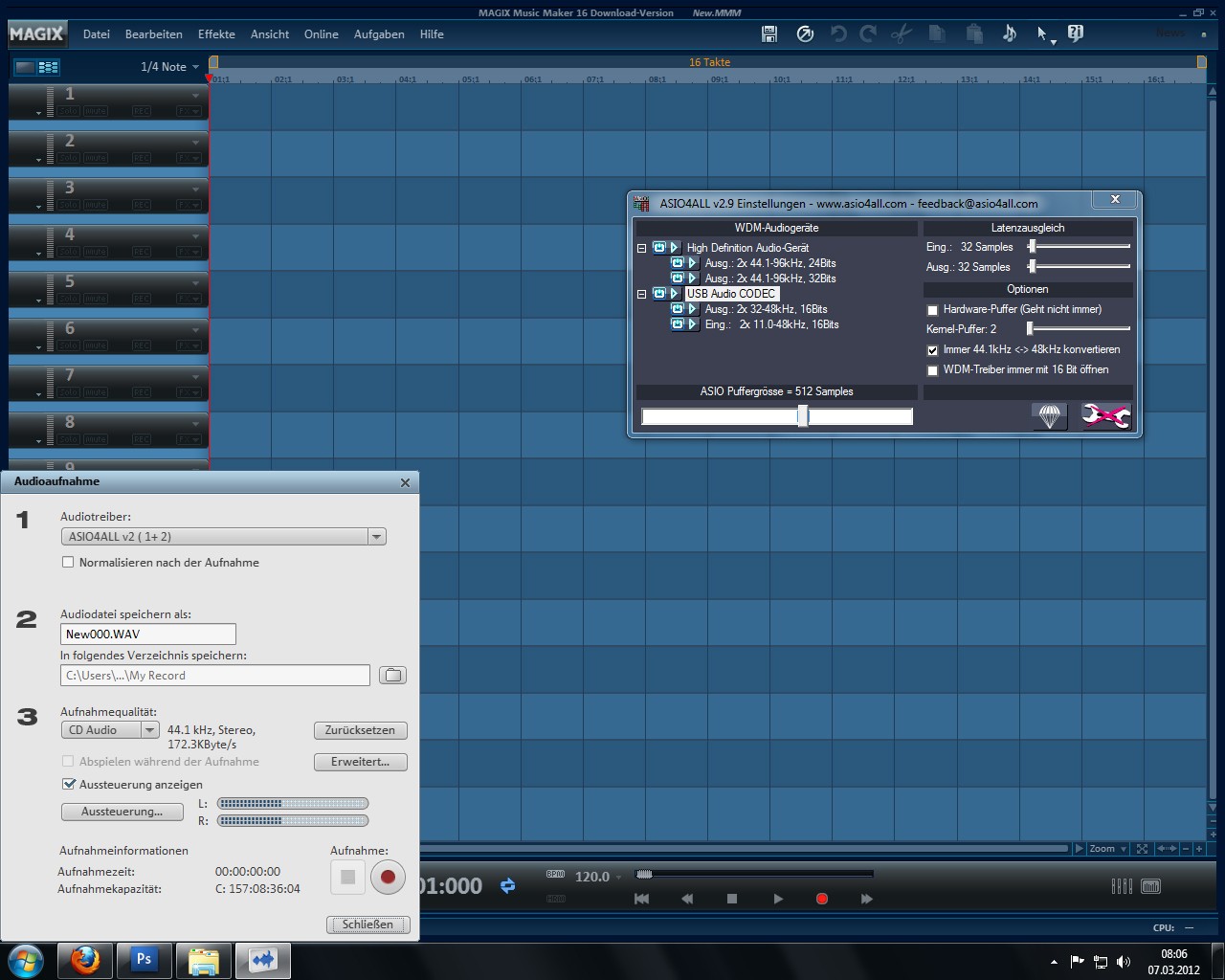Screen dimensions: 1225x980
Task: Open the Ansicht menu
Action: [270, 33]
